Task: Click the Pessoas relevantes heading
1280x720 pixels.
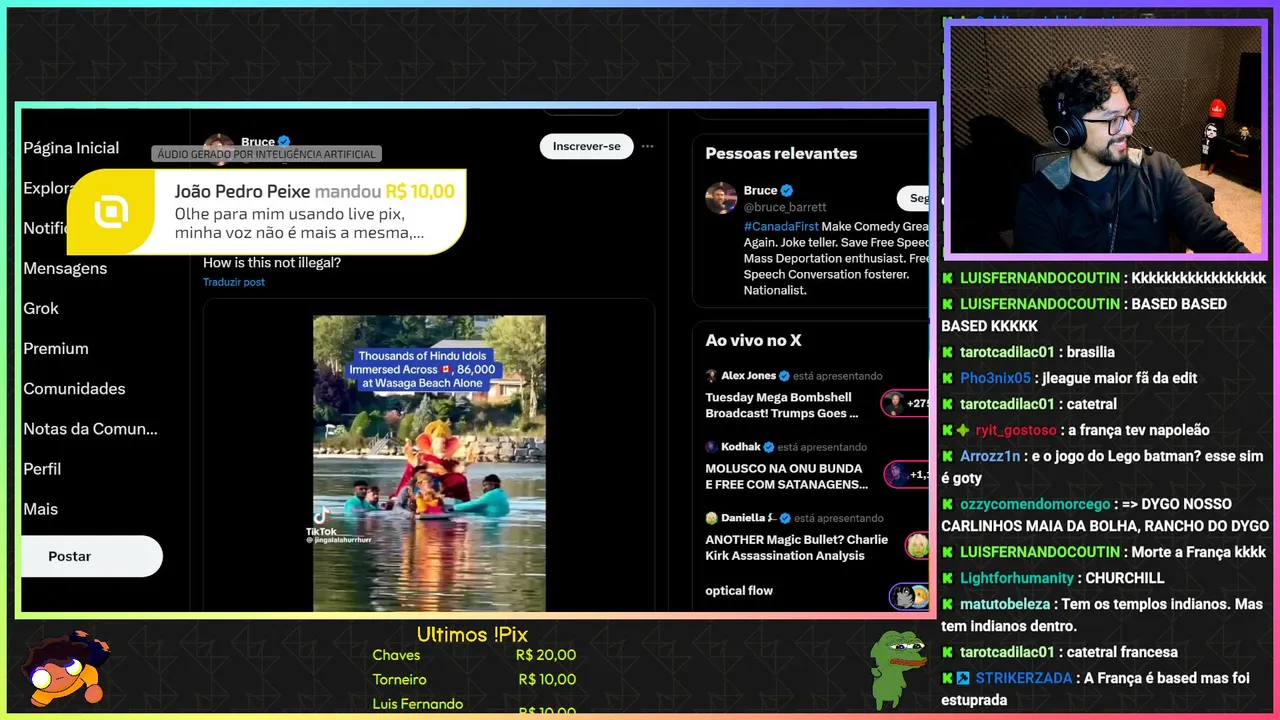Action: coord(781,153)
